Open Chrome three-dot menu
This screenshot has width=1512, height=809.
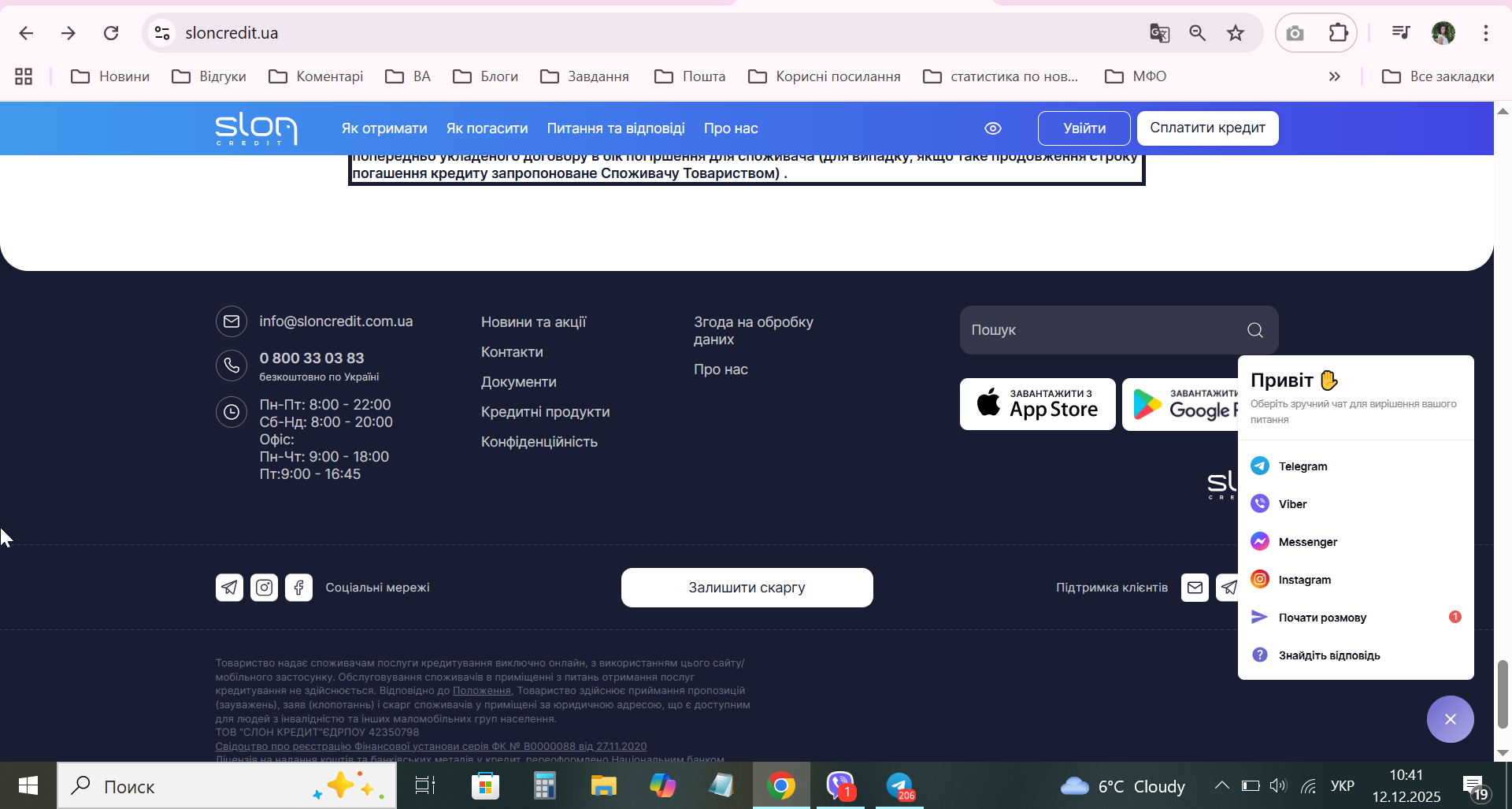(x=1486, y=33)
